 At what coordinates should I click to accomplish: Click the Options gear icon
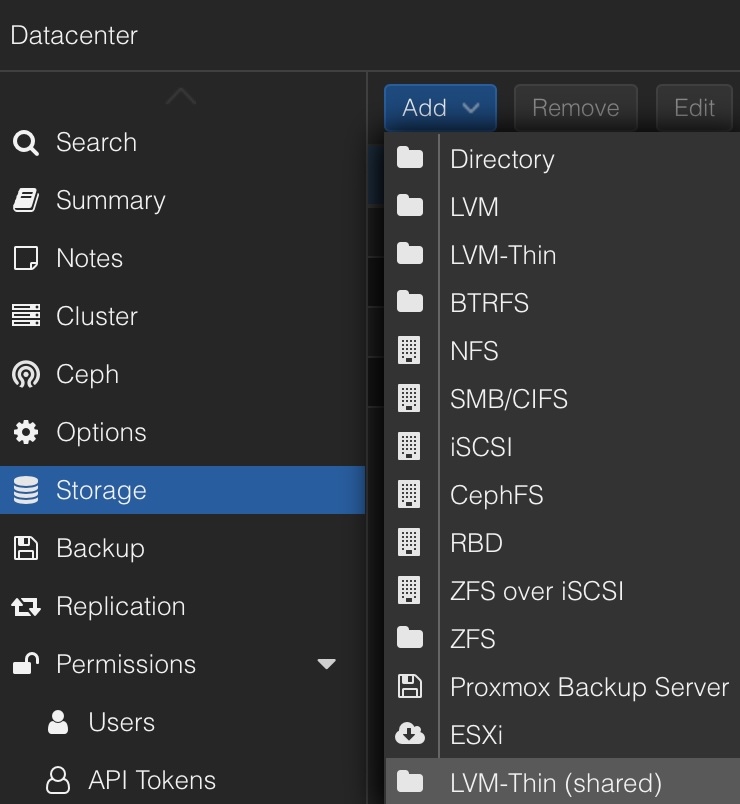tap(26, 432)
